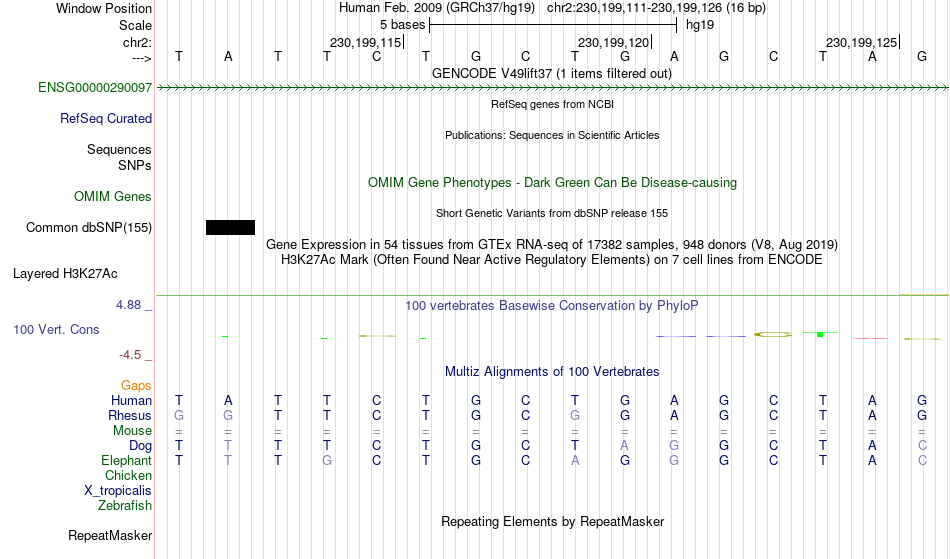Select the Dog alignment row label

coord(141,446)
